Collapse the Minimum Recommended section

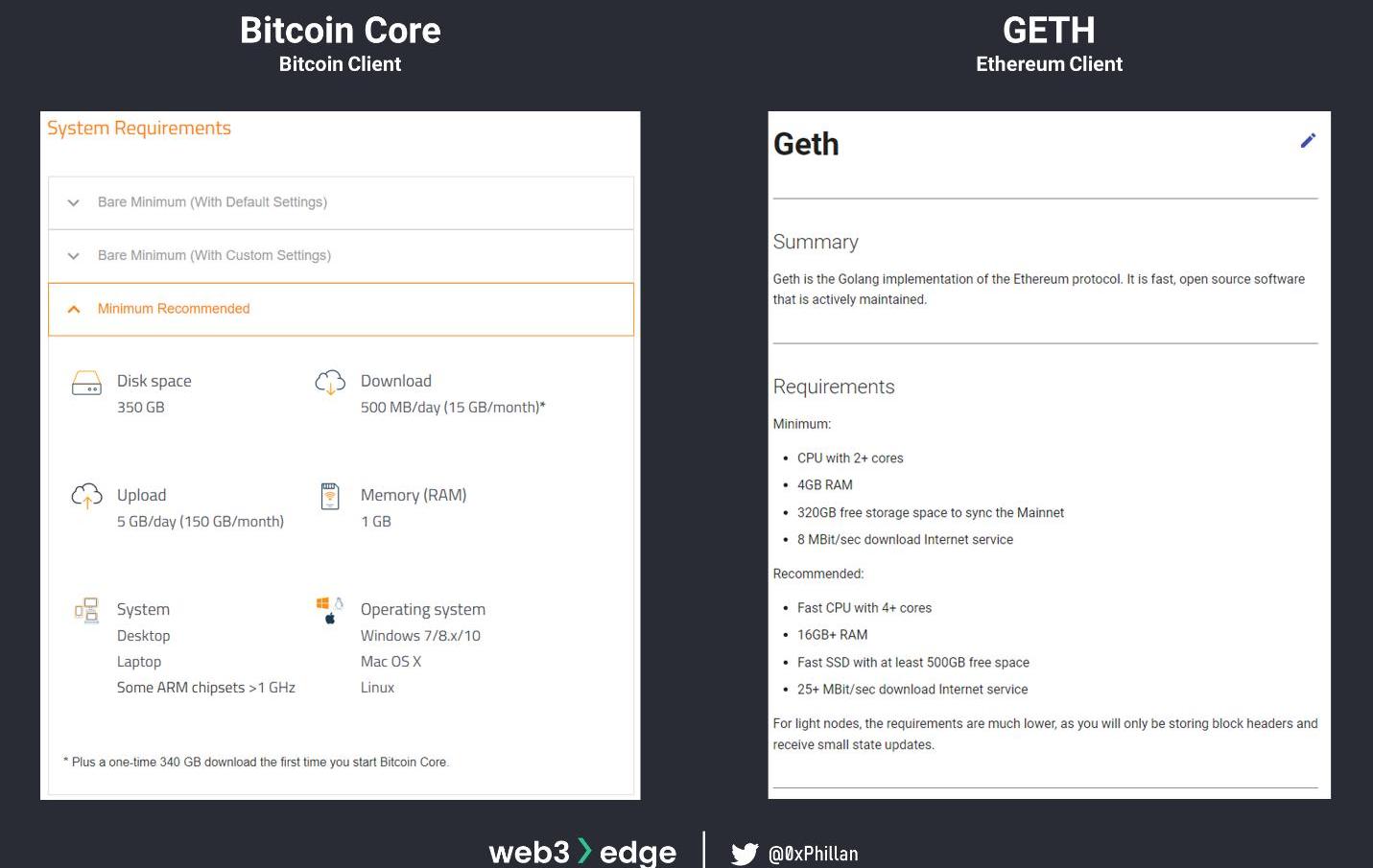[341, 309]
